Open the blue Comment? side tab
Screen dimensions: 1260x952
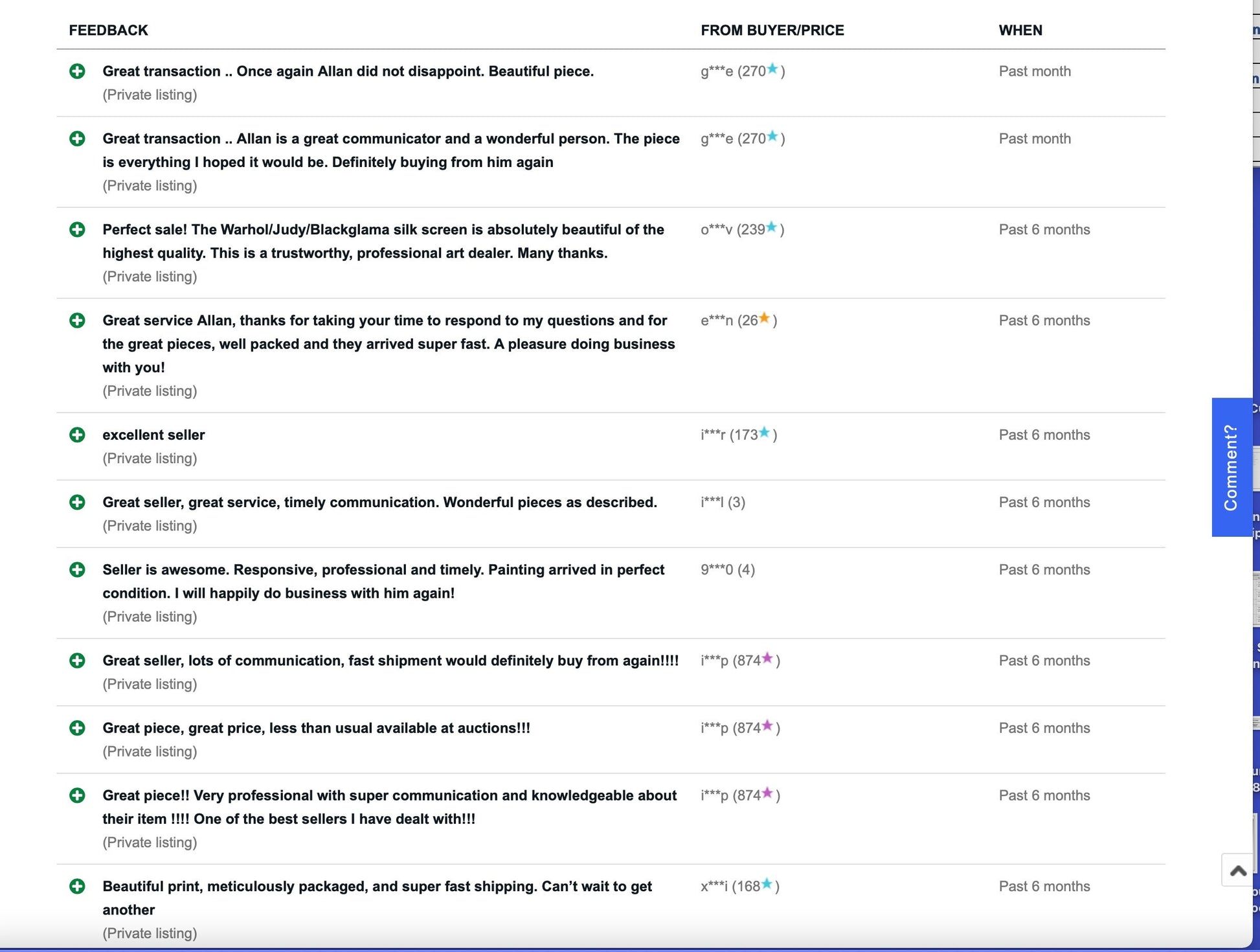pos(1231,467)
